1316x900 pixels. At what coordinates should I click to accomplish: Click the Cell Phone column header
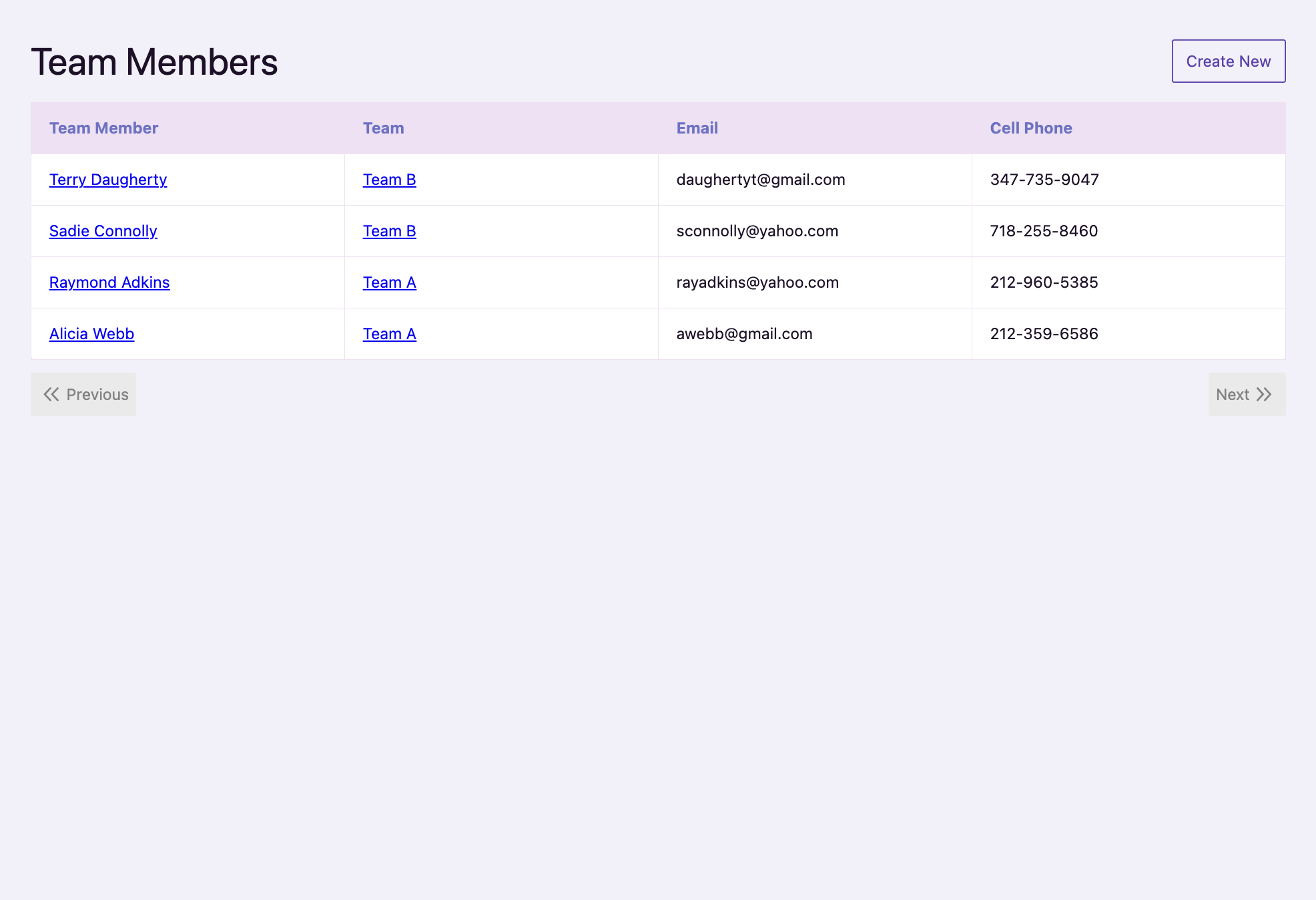[1030, 128]
